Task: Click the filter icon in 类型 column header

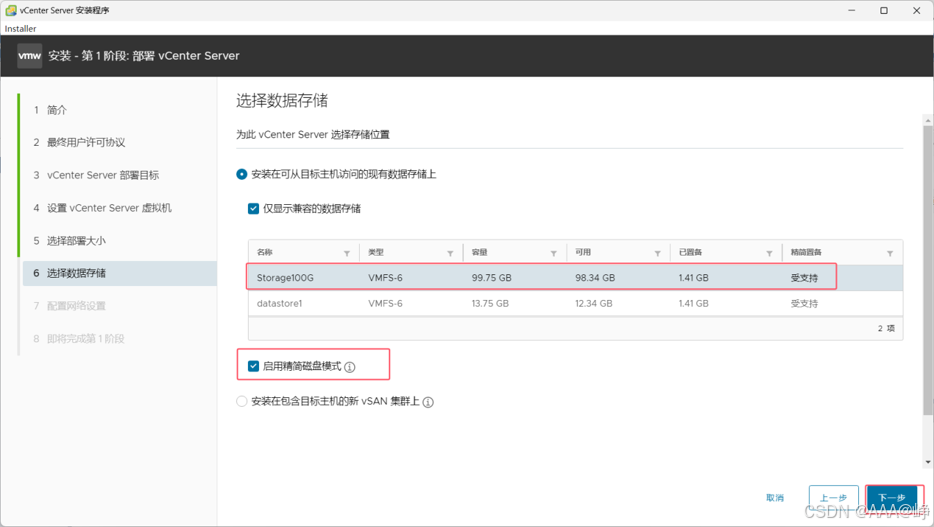Action: tap(450, 254)
